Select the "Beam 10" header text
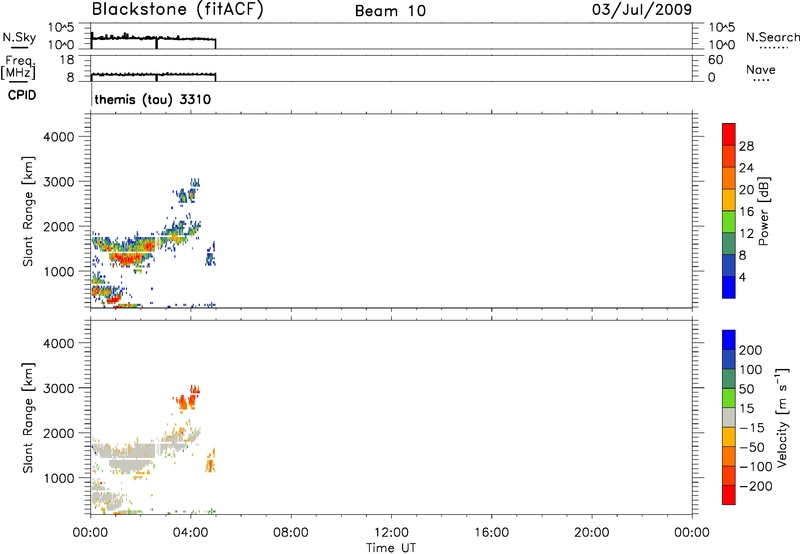800x554 pixels. 390,11
